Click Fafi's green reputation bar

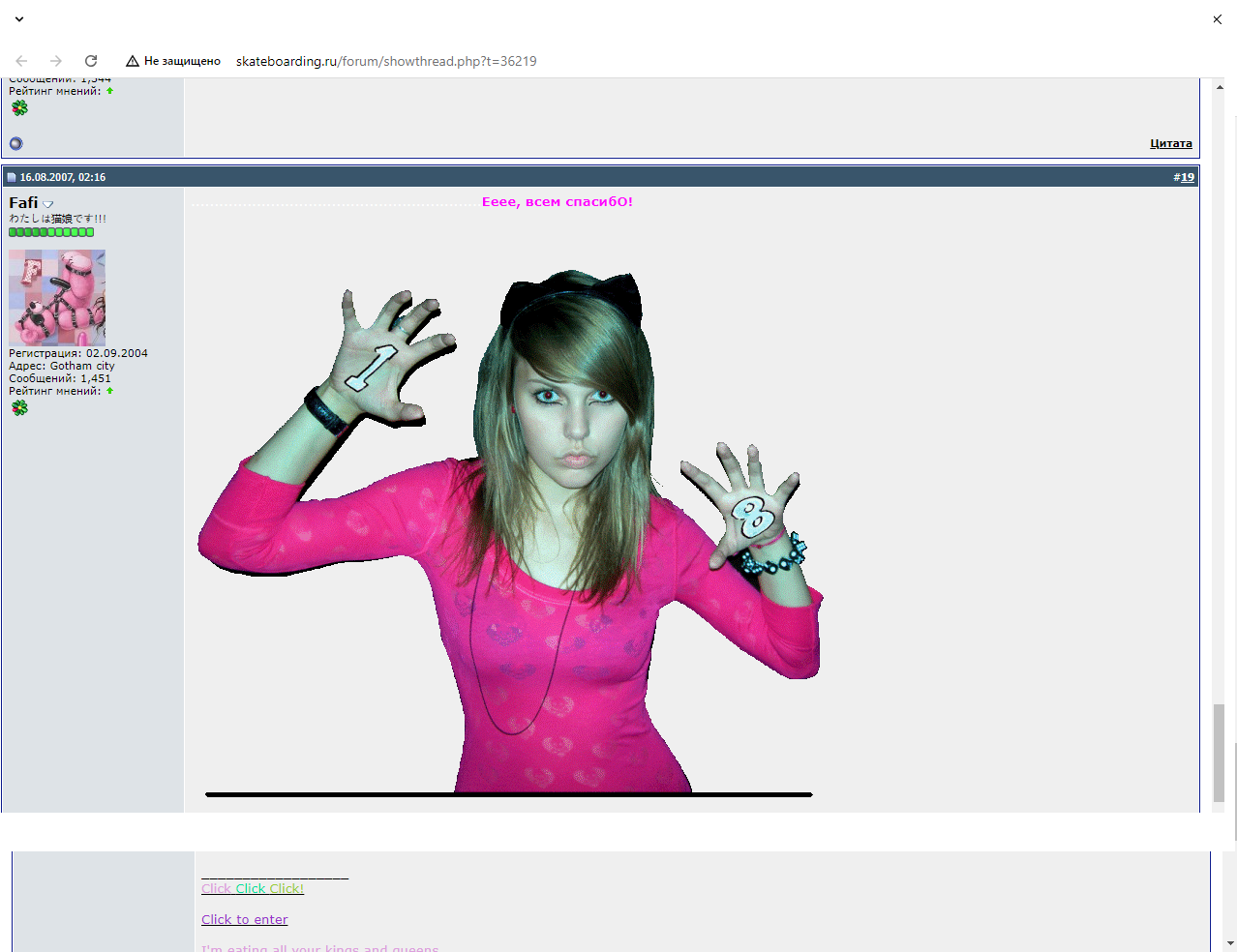click(51, 232)
